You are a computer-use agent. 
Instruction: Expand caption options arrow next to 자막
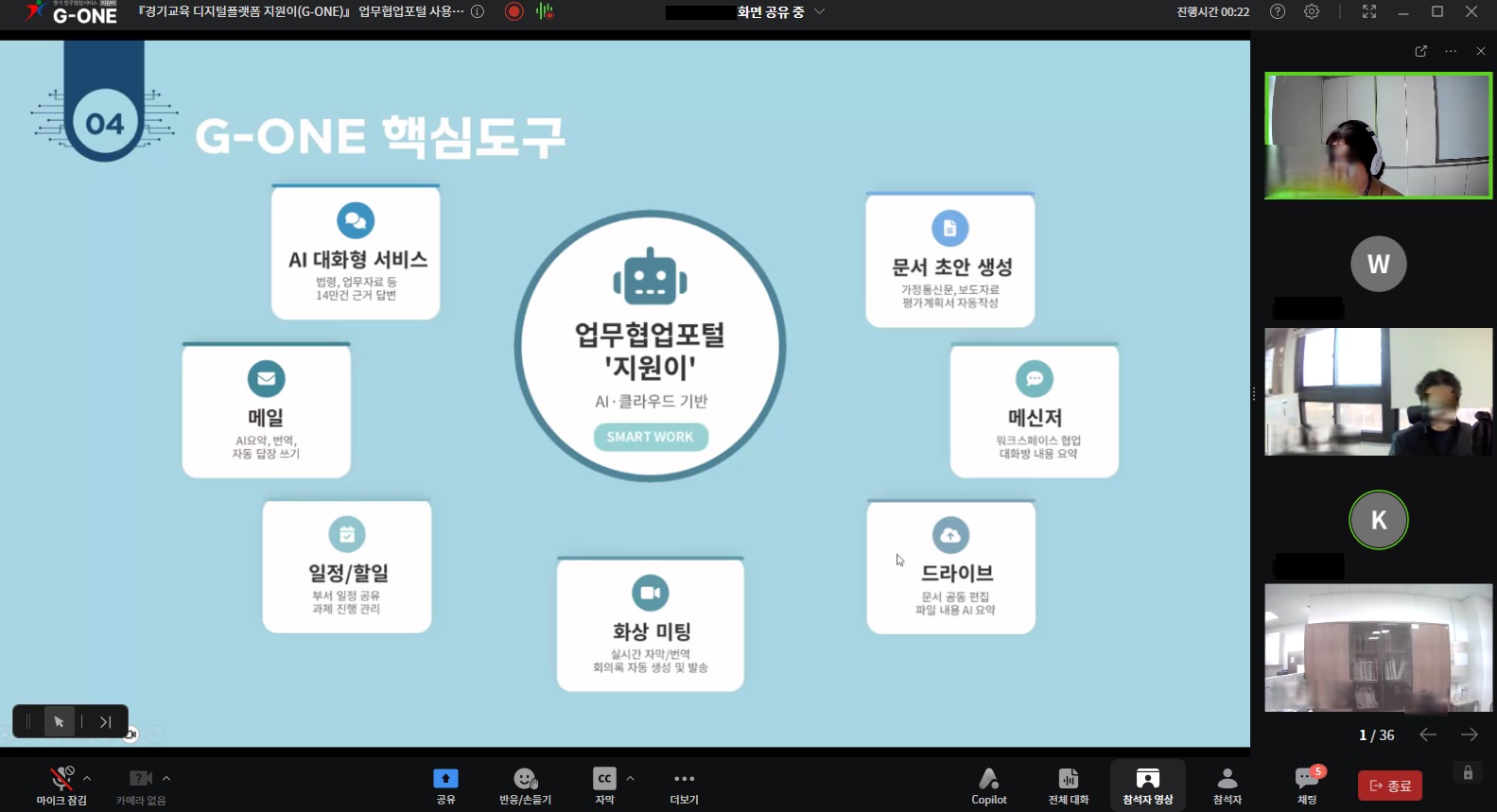coord(630,779)
